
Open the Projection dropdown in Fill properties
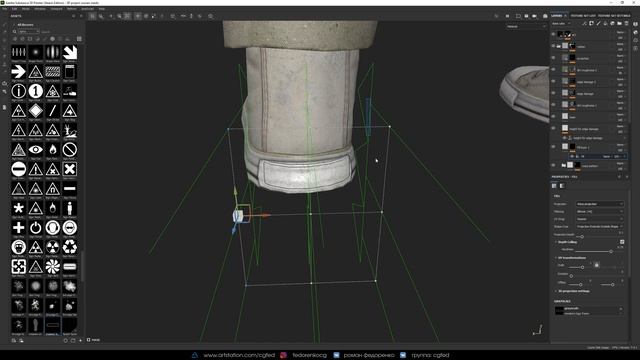[599, 204]
